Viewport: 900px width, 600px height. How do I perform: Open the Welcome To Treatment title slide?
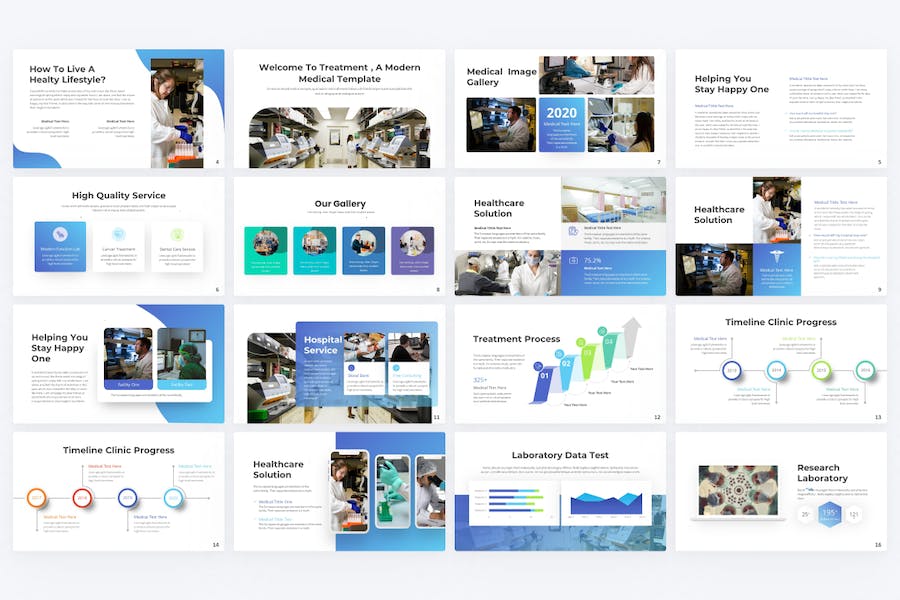pos(339,108)
